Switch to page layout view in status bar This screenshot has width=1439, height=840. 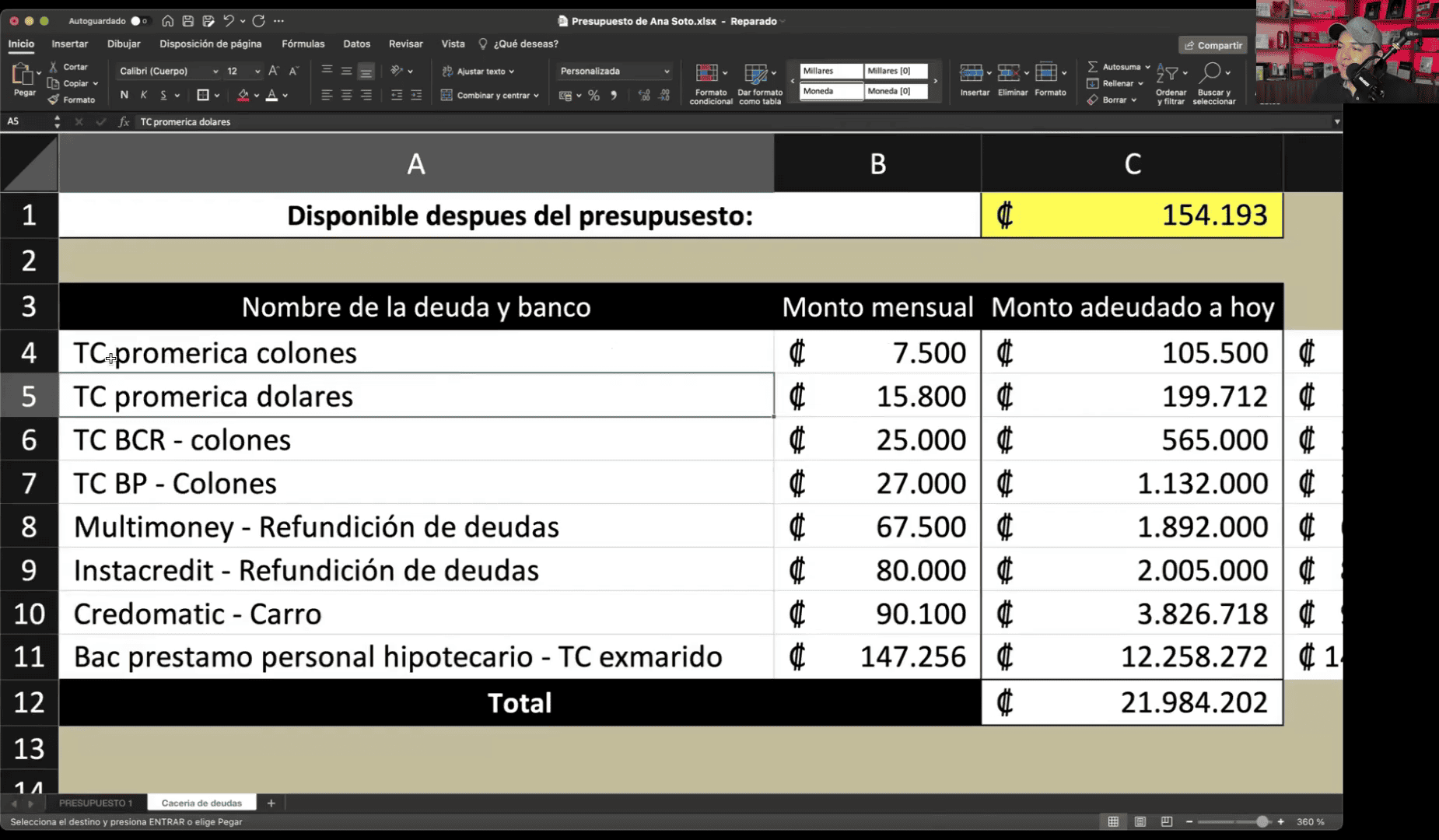1140,821
